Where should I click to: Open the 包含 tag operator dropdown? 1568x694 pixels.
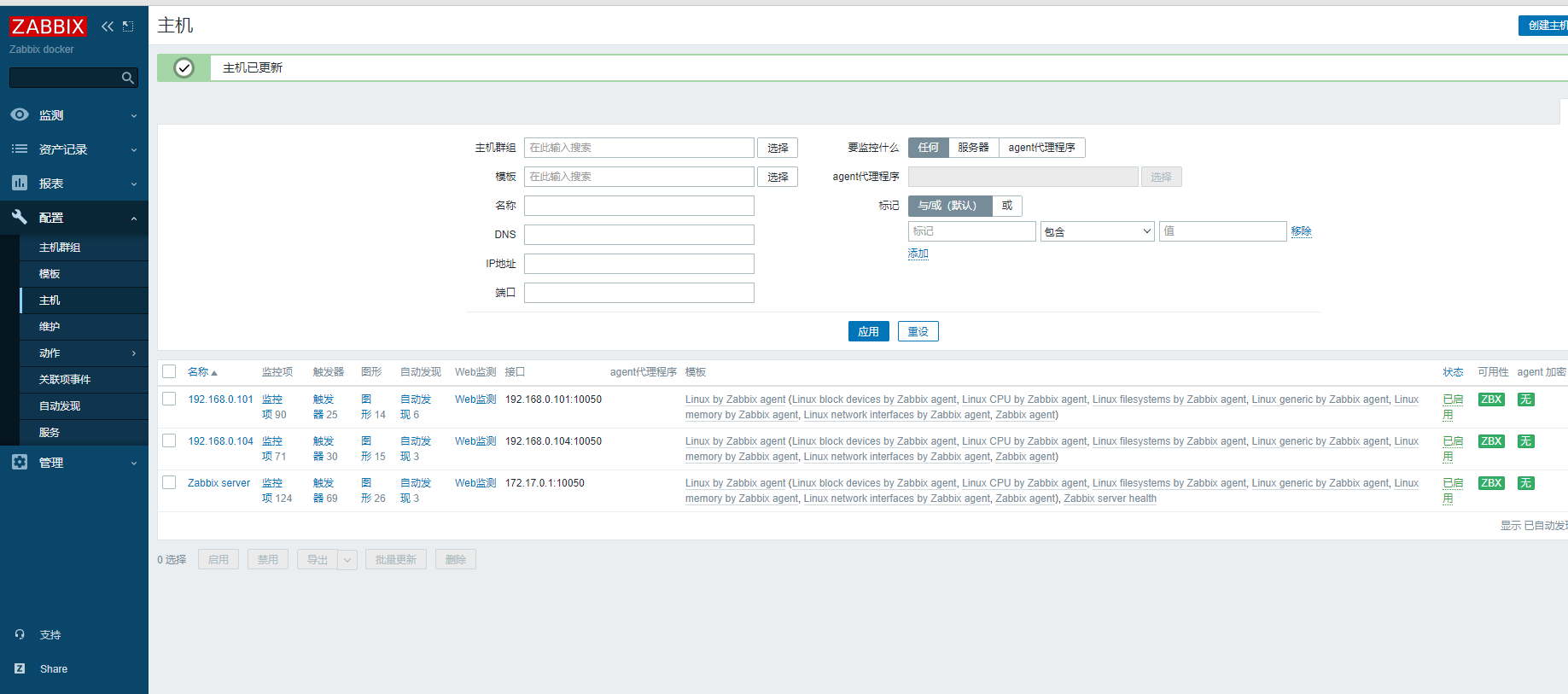coord(1098,231)
